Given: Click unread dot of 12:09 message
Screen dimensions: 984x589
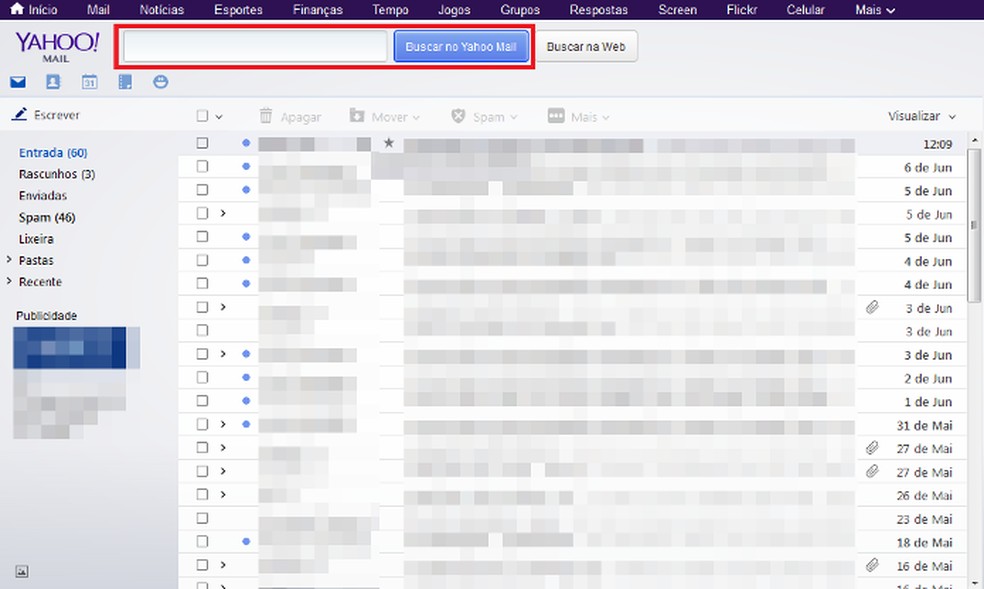Looking at the screenshot, I should [246, 143].
